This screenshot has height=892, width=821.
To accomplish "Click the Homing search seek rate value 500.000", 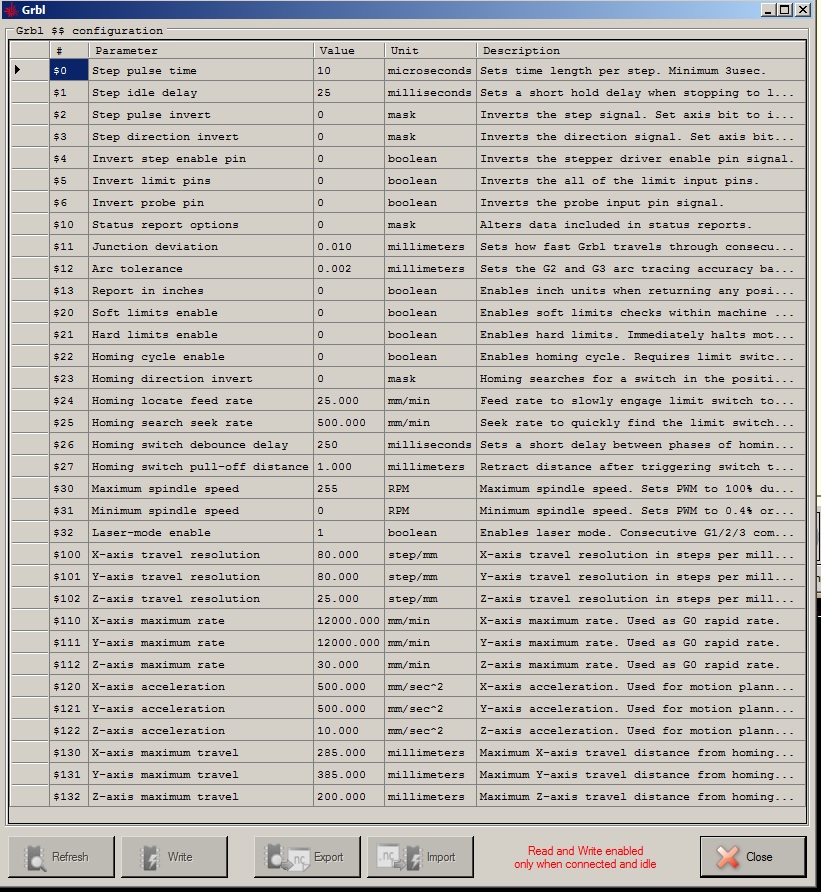I will pos(349,422).
